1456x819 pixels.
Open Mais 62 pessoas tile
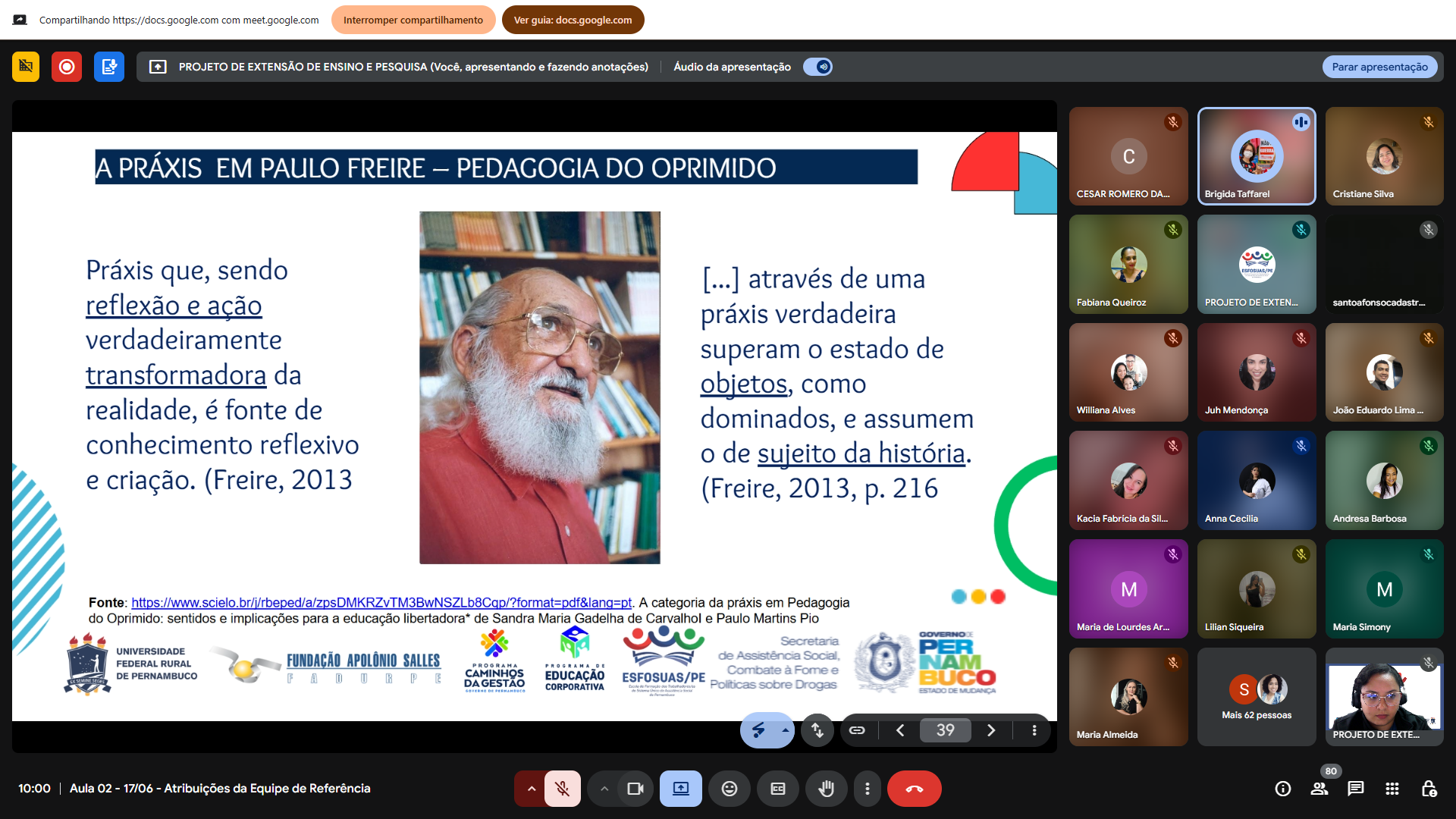1257,697
